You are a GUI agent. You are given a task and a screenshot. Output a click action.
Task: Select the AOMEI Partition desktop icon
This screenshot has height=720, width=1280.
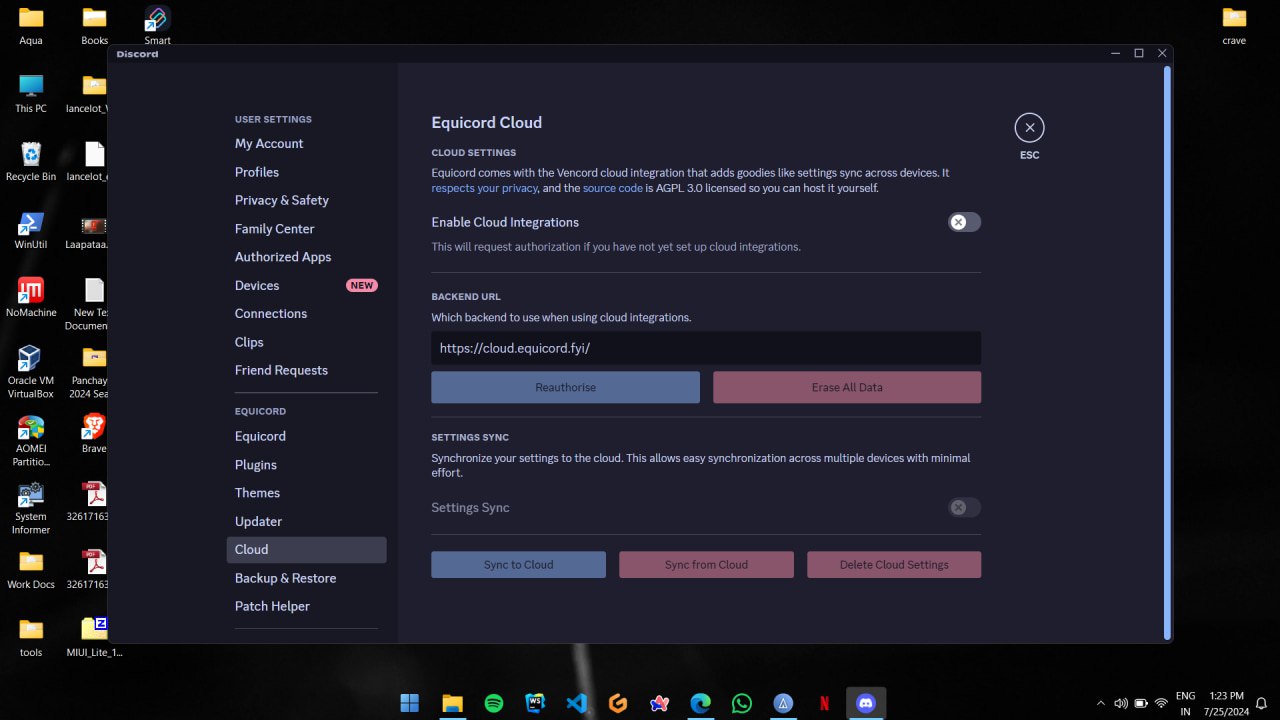coord(31,440)
